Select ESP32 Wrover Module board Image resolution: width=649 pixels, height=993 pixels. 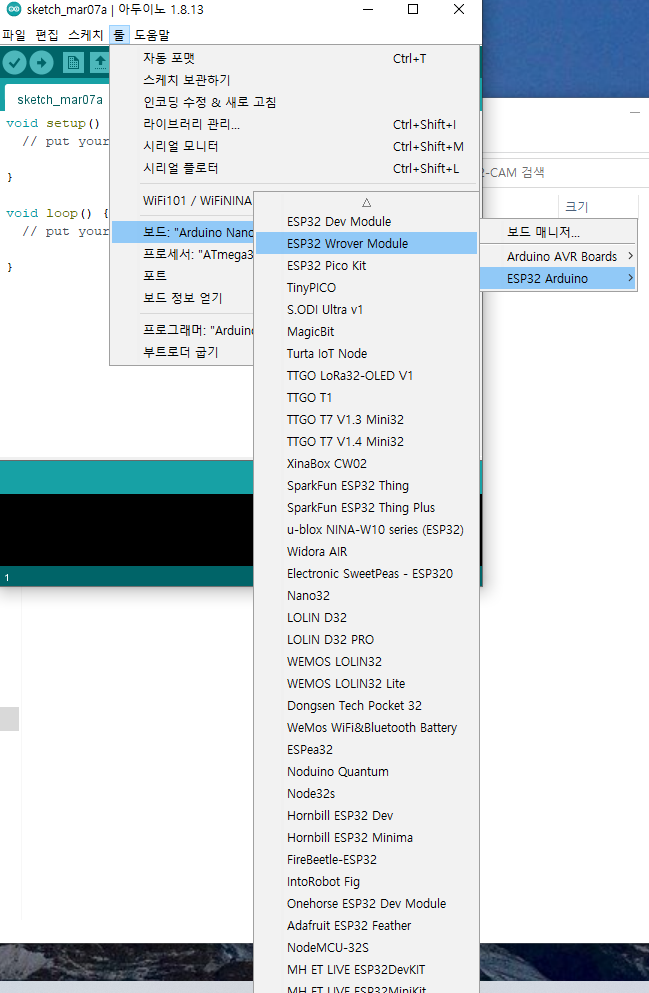point(367,244)
